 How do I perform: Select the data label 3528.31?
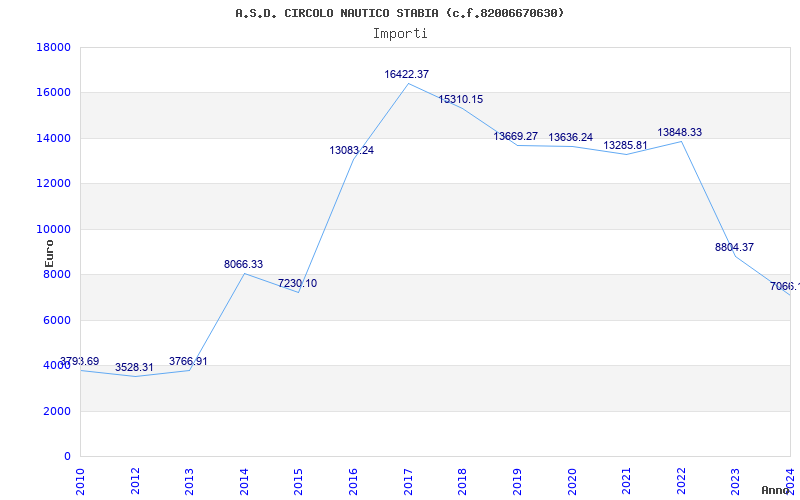[x=134, y=367]
